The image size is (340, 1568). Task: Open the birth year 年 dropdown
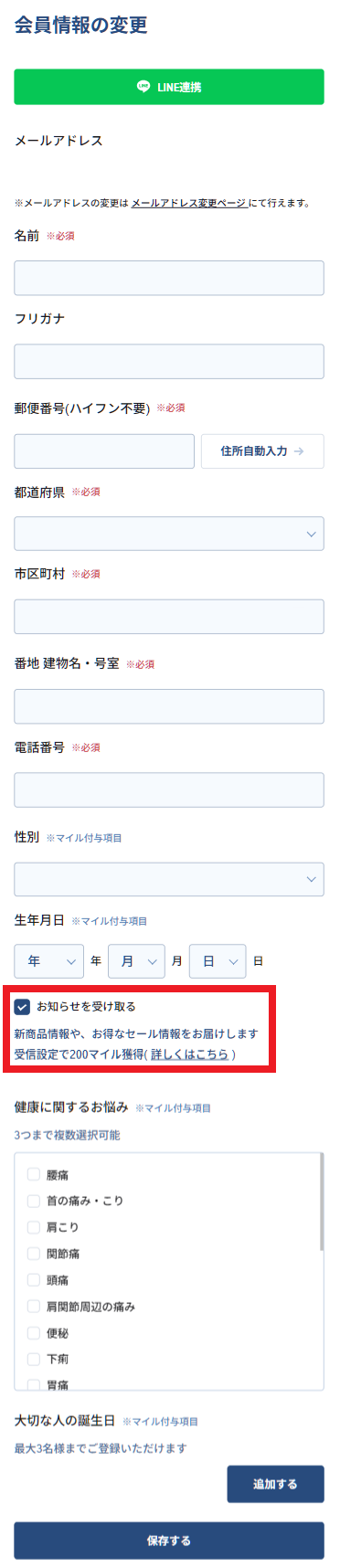tap(49, 961)
